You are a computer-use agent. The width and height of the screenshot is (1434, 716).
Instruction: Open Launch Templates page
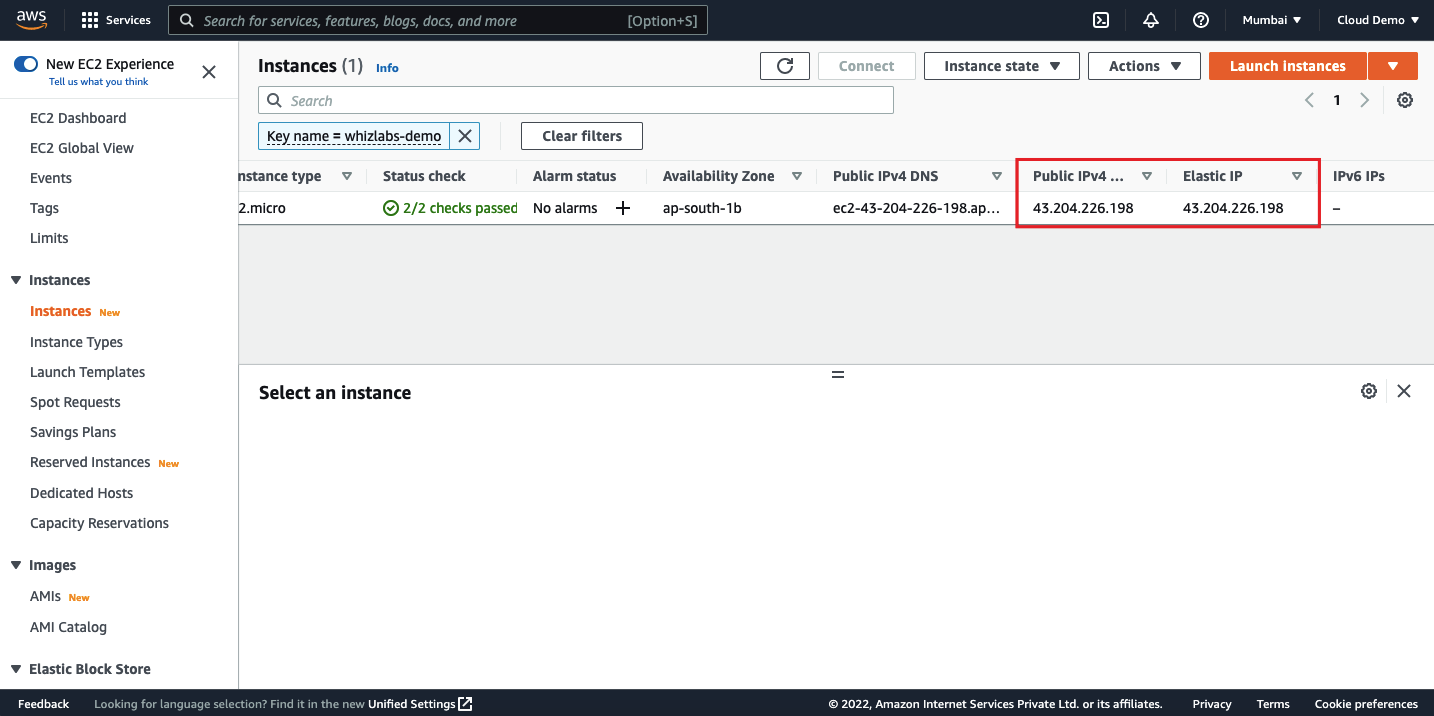pyautogui.click(x=87, y=372)
